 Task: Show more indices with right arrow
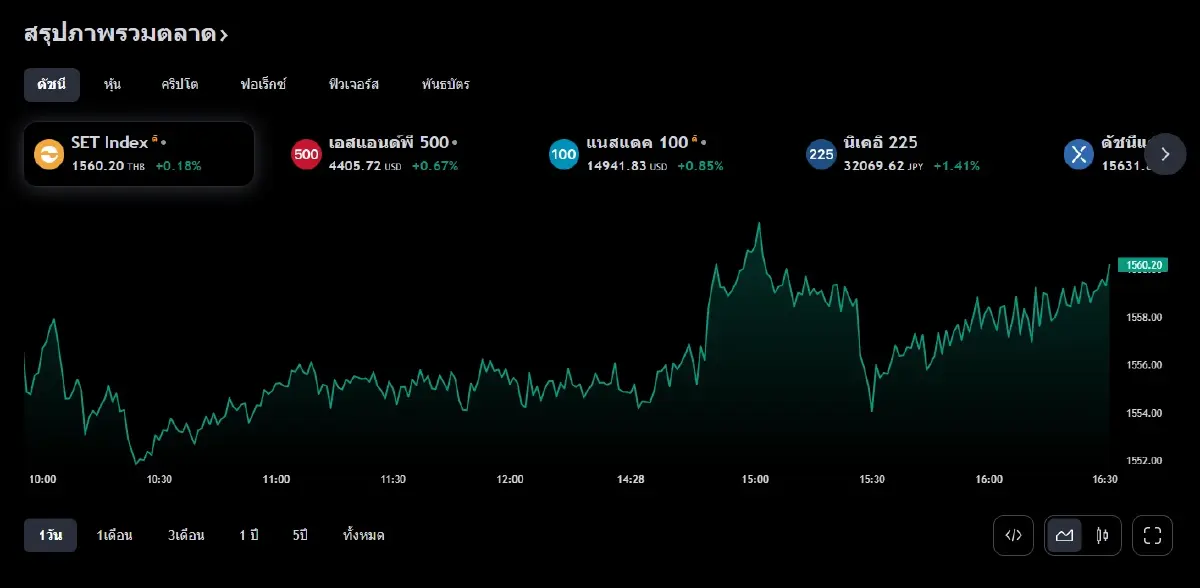[1165, 154]
